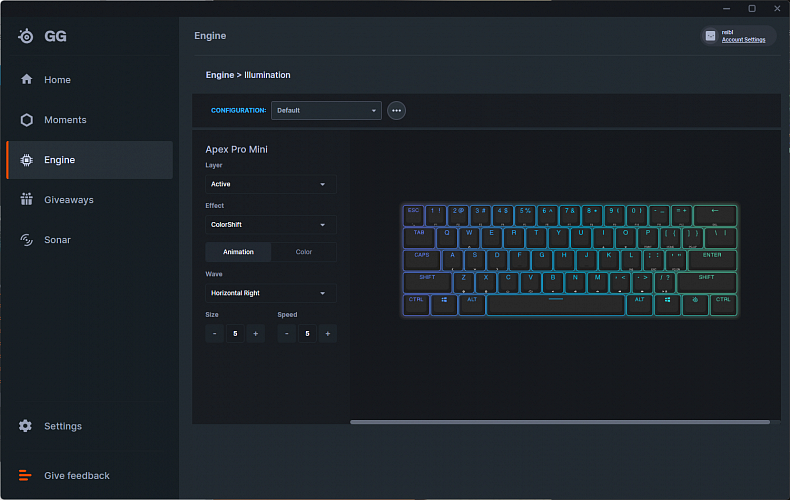This screenshot has height=500, width=790.
Task: Expand the Effect dropdown set to ColorShift
Action: [x=271, y=225]
